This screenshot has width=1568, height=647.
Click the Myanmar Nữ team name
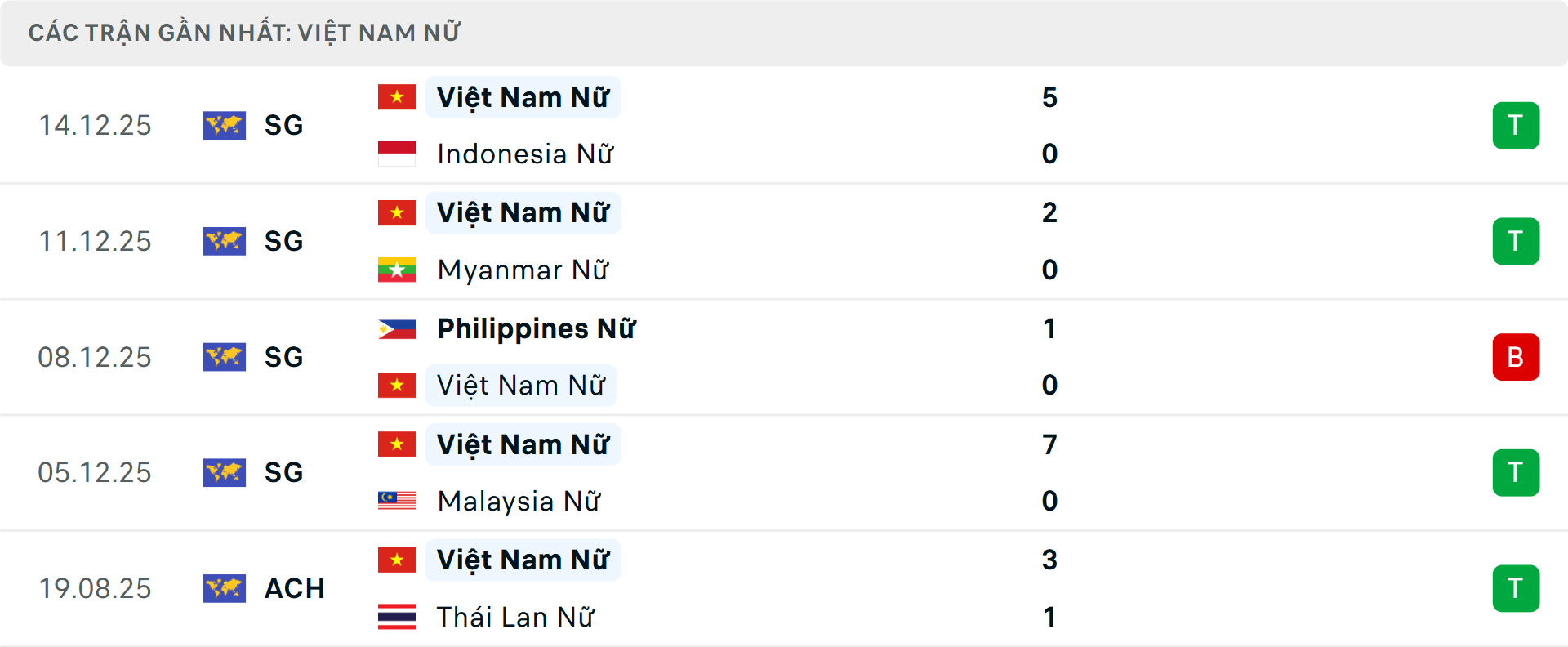(x=523, y=270)
